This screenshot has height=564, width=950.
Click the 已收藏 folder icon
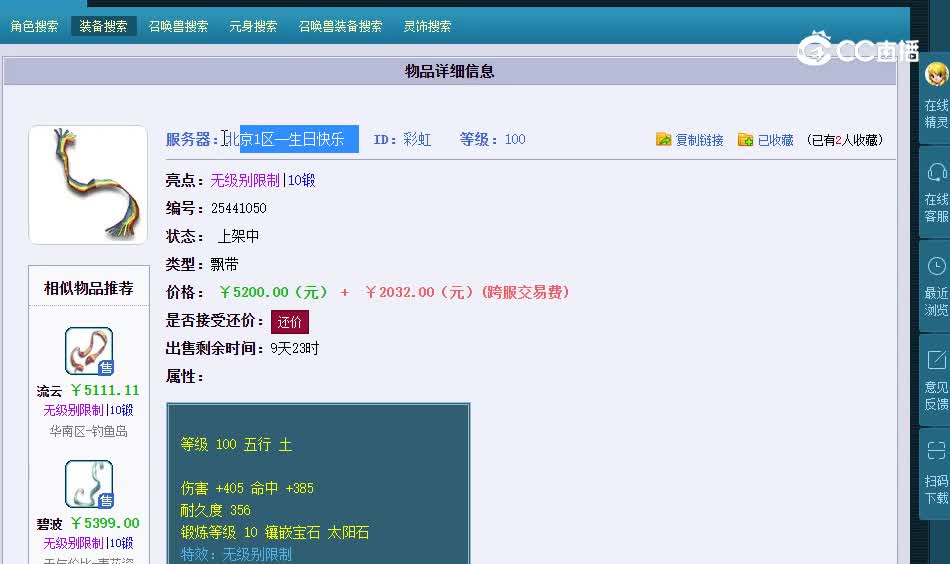click(x=745, y=139)
